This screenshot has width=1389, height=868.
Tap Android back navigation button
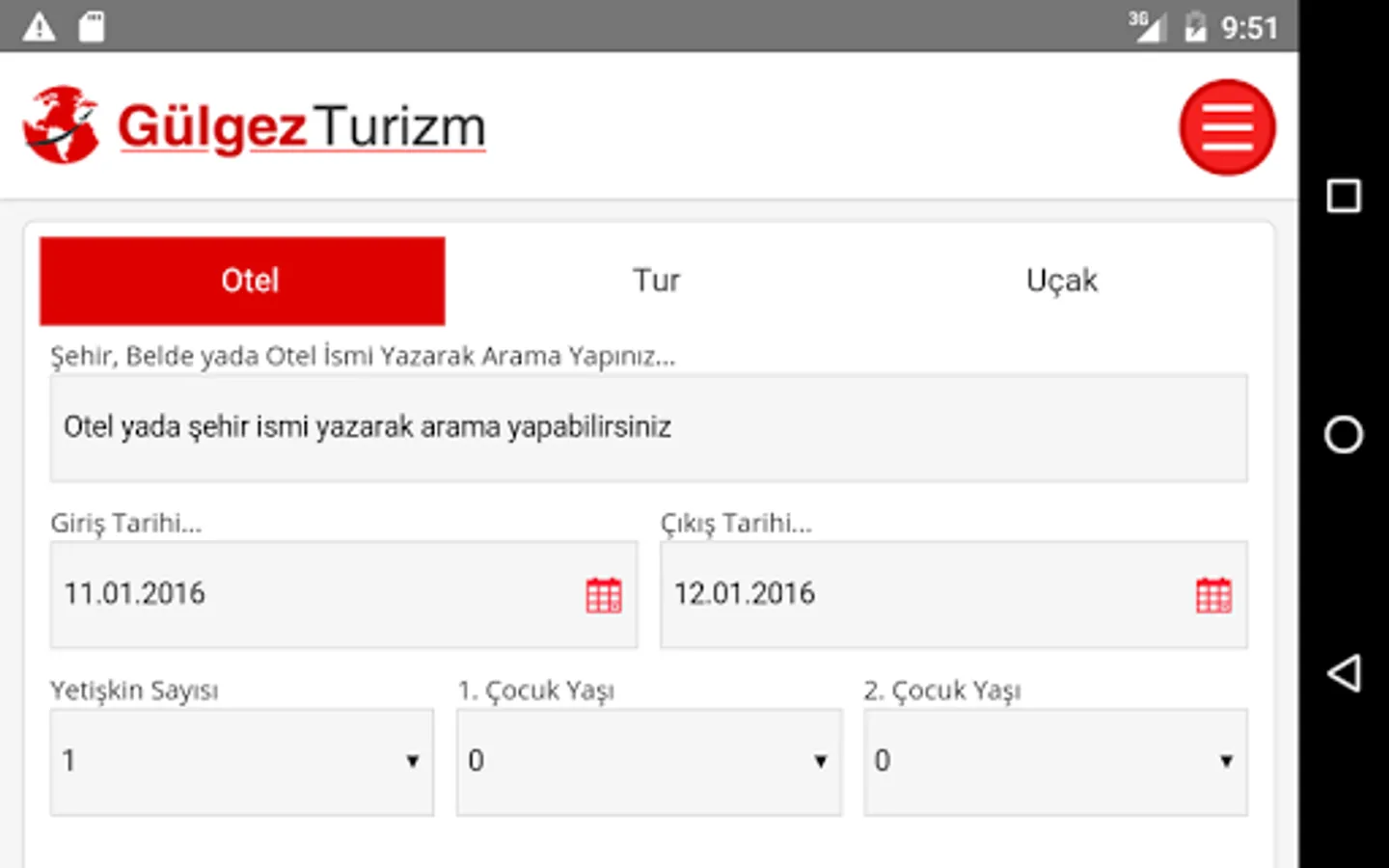(x=1344, y=672)
